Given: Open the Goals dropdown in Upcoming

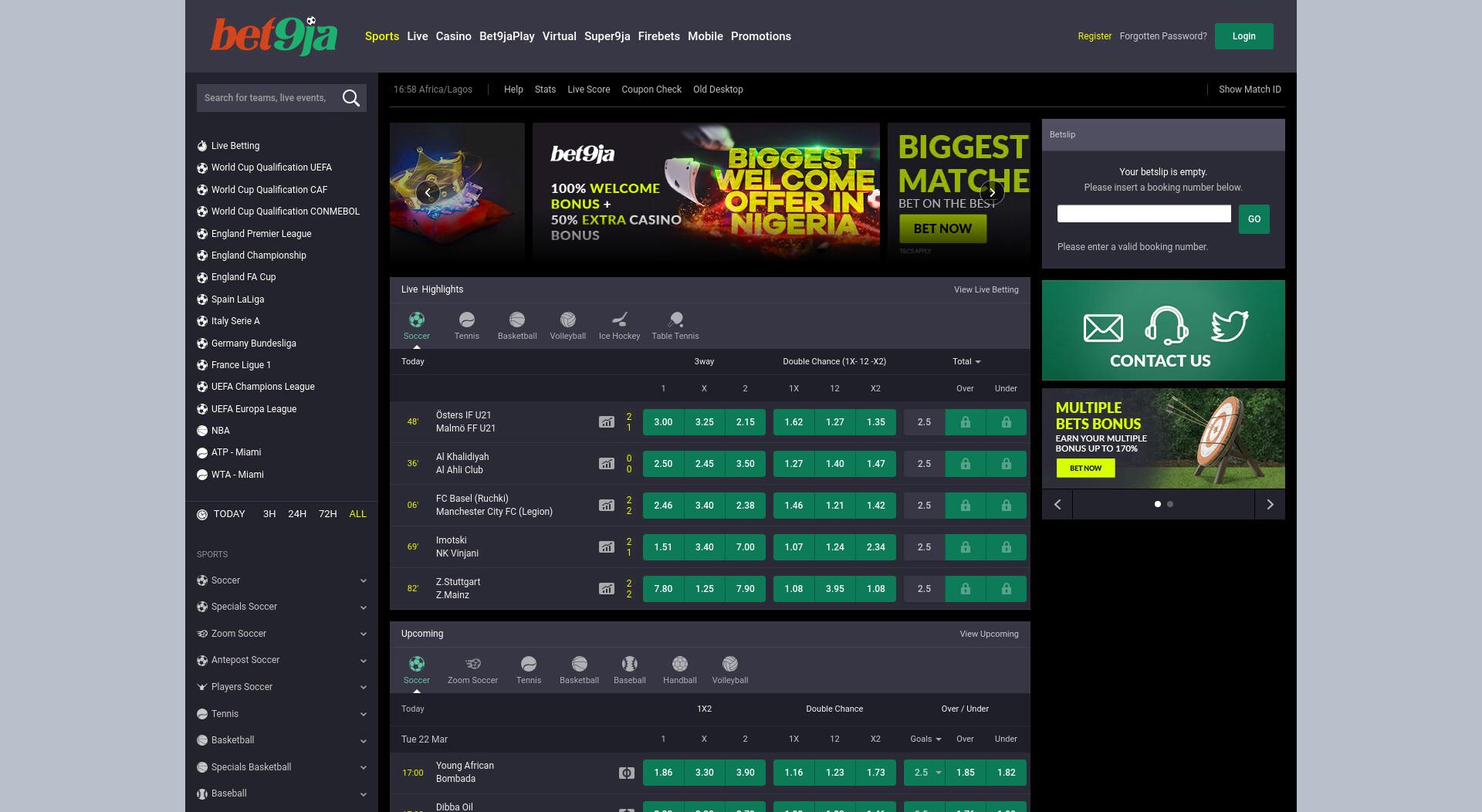Looking at the screenshot, I should (x=925, y=739).
